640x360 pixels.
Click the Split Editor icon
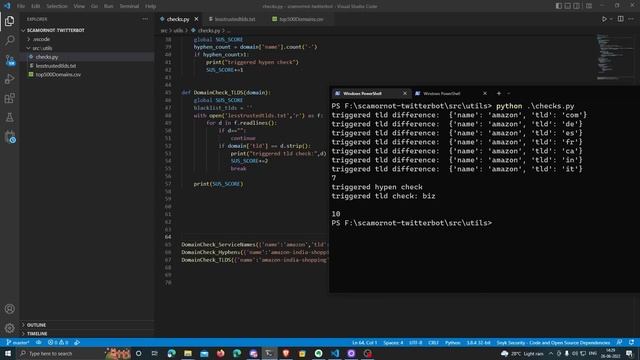[x=620, y=19]
